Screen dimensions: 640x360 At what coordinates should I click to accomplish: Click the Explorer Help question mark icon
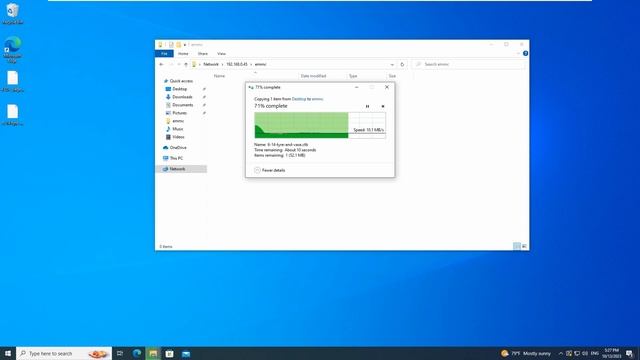[x=525, y=53]
